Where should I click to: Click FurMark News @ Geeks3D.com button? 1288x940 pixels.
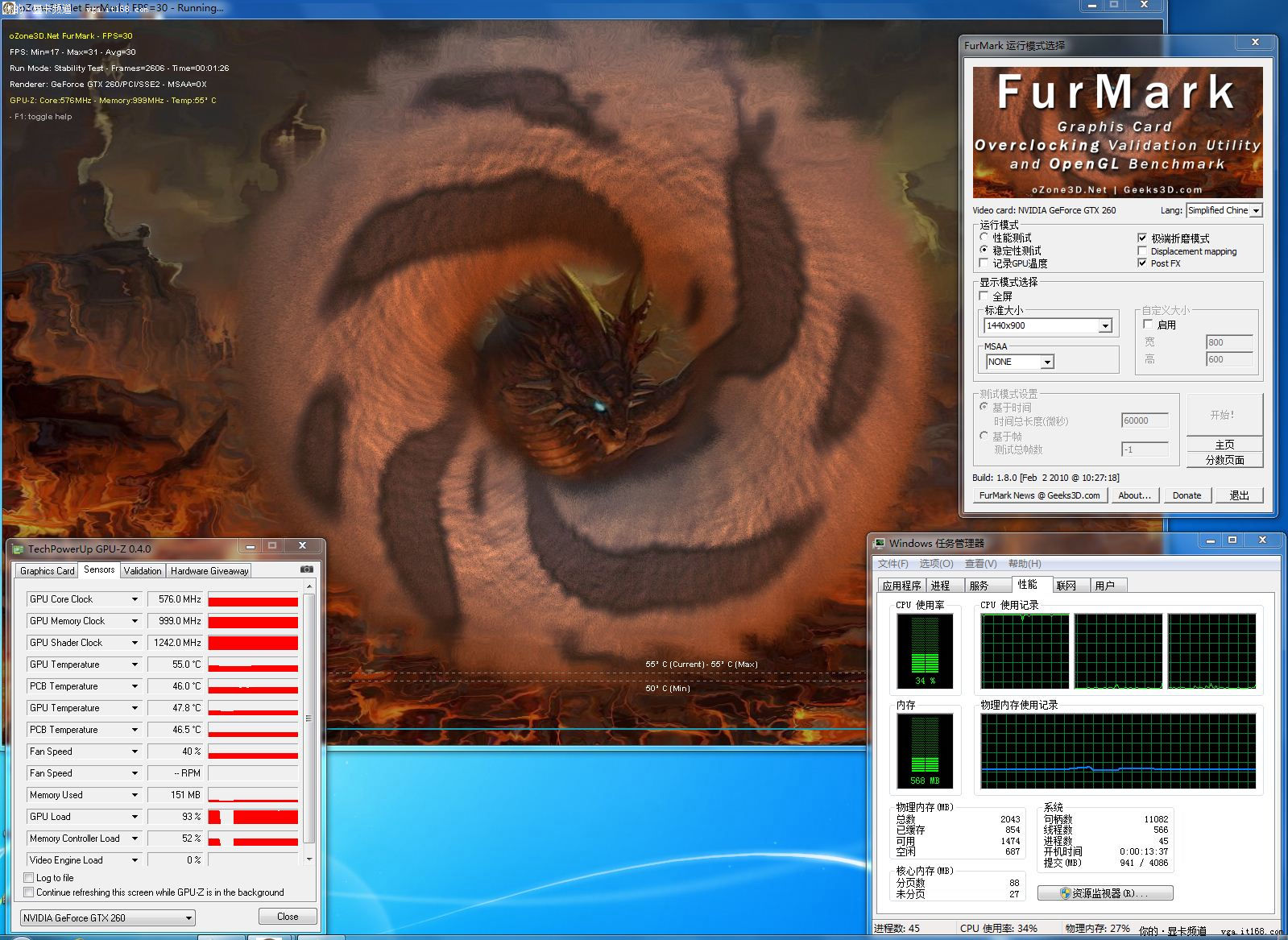point(1040,495)
